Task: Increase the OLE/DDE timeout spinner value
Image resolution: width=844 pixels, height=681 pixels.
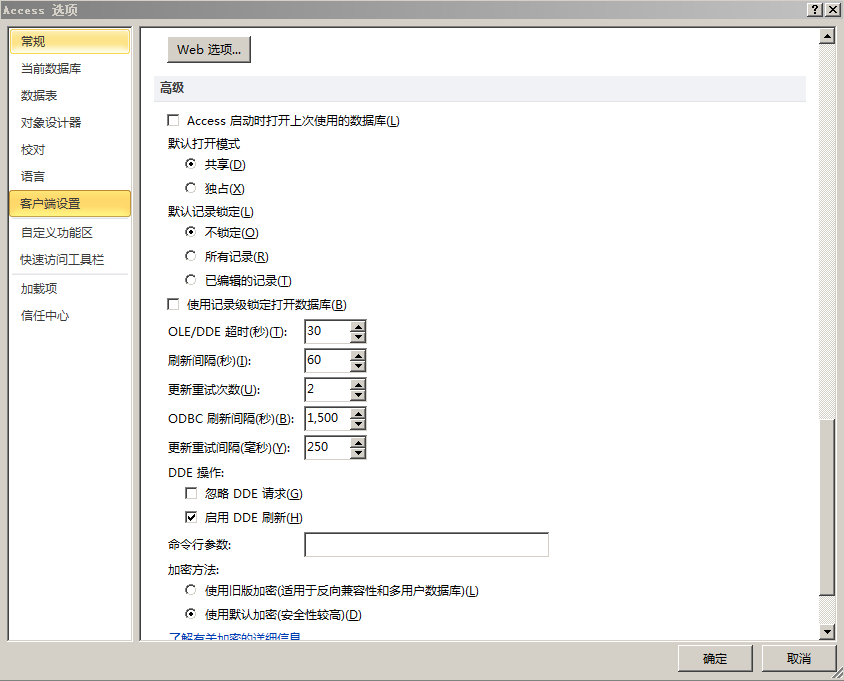Action: pyautogui.click(x=358, y=326)
